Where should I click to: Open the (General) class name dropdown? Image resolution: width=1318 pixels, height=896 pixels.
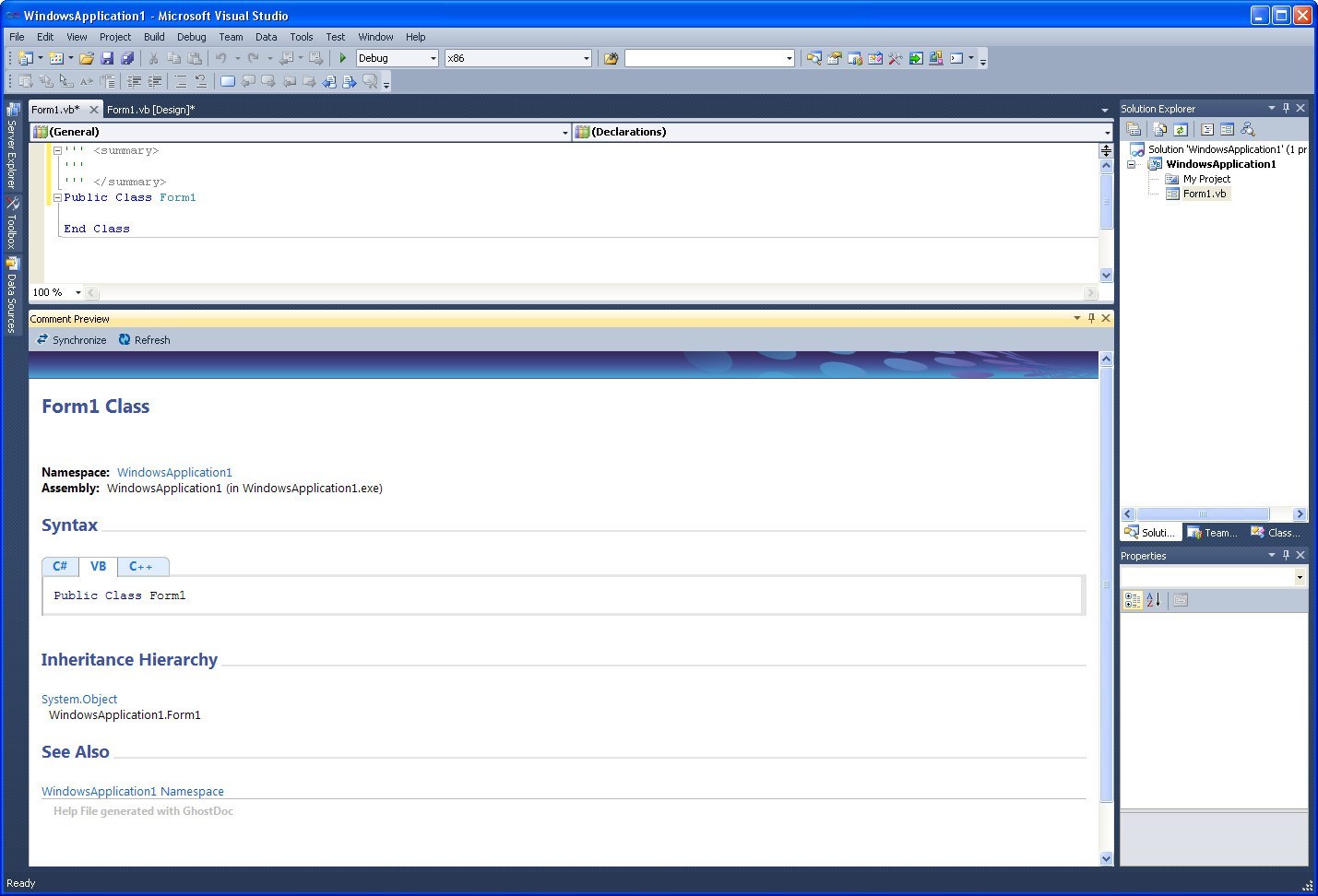[564, 132]
